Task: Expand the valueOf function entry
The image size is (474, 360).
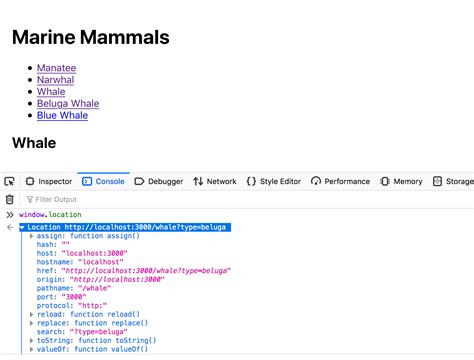Action: pyautogui.click(x=31, y=349)
